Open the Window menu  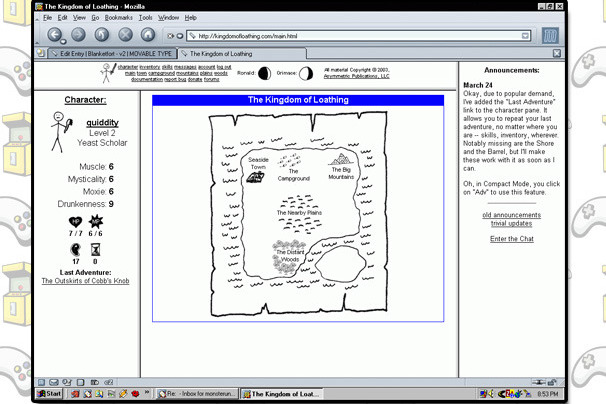click(x=169, y=18)
